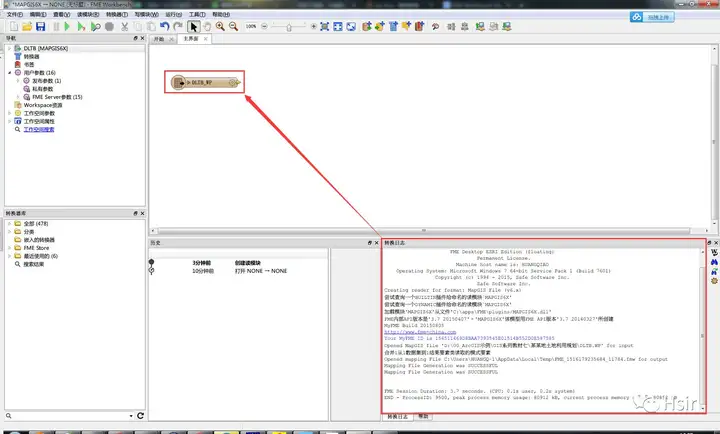
Task: Expand the 分类 folder
Action: click(9, 232)
